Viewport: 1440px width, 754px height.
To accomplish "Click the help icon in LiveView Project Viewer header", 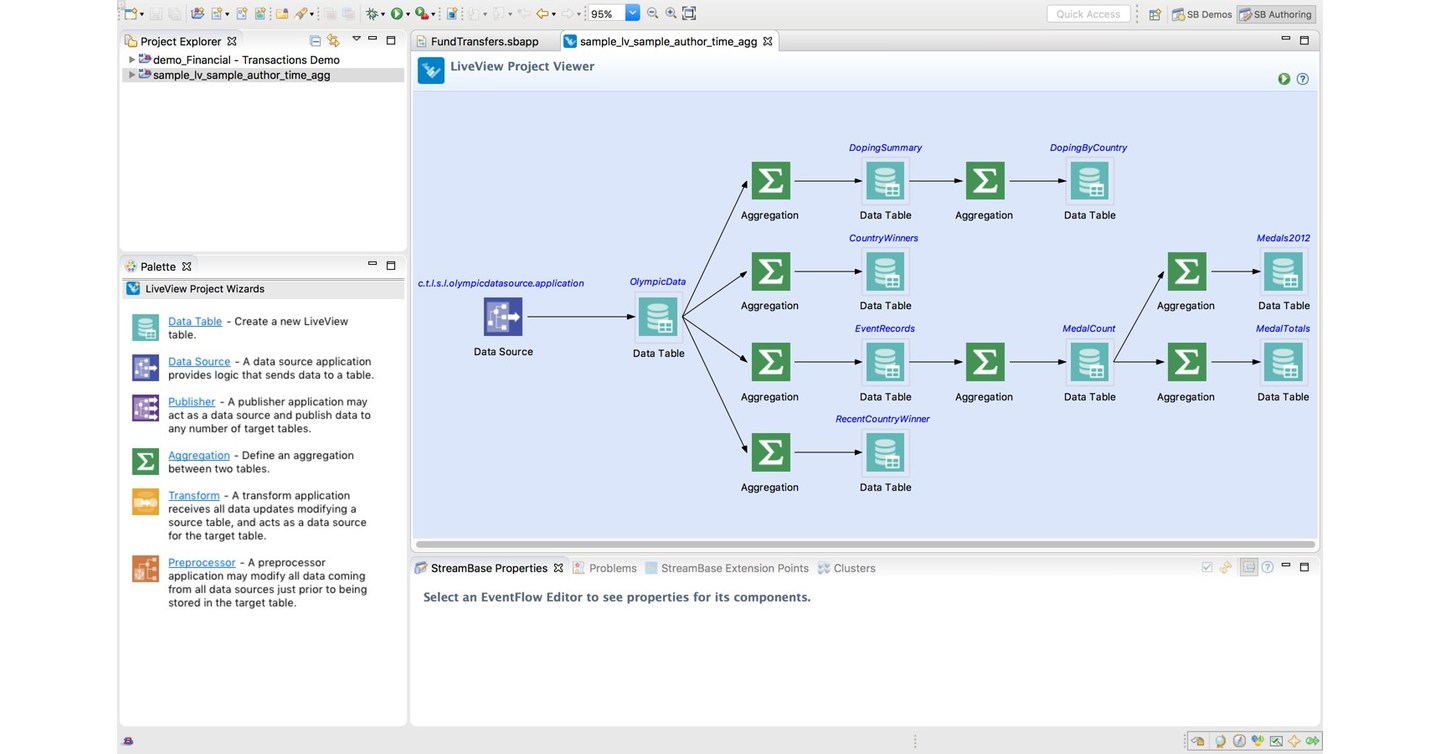I will coord(1303,79).
